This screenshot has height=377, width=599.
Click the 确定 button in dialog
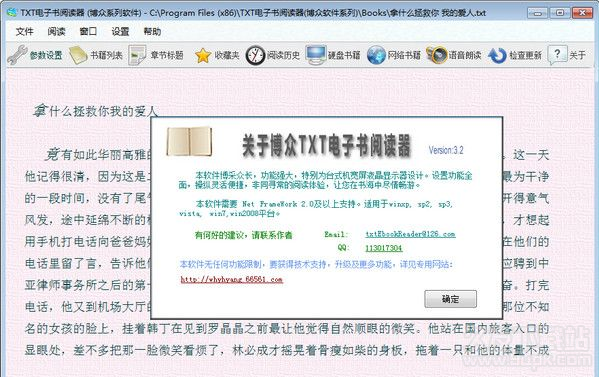click(x=450, y=299)
